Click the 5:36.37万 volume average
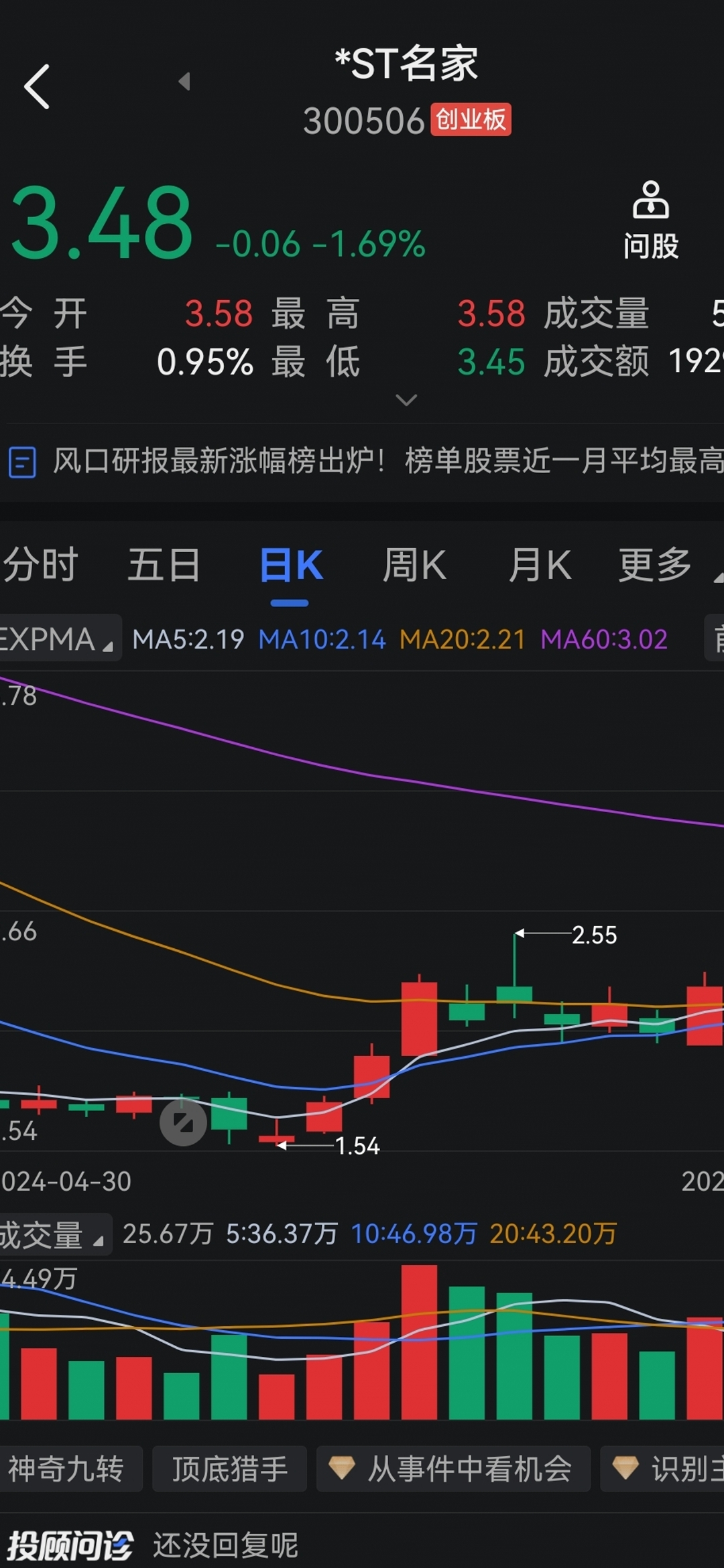The height and width of the screenshot is (1568, 724). [282, 1234]
